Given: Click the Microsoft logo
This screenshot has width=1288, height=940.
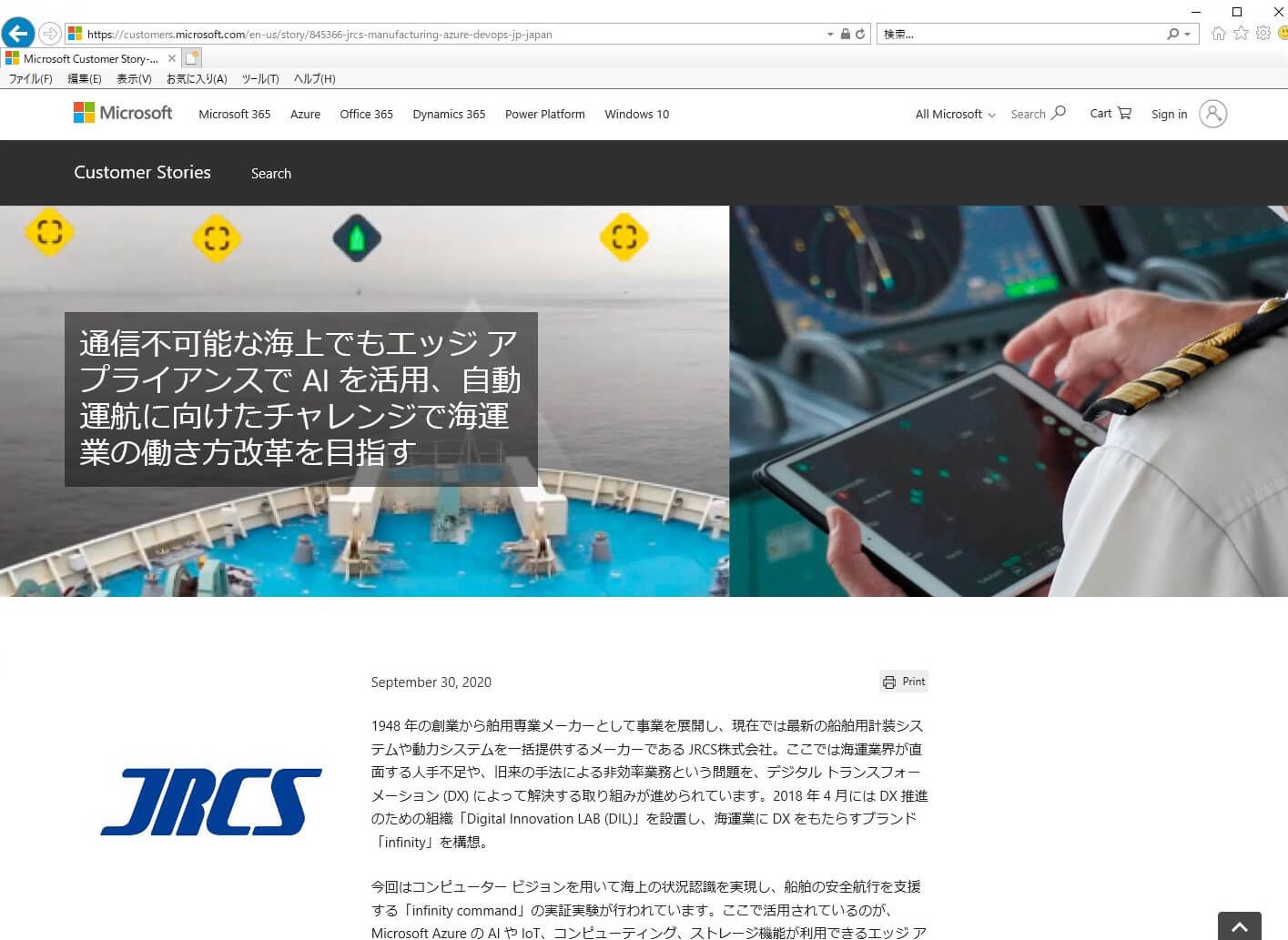Looking at the screenshot, I should 123,113.
